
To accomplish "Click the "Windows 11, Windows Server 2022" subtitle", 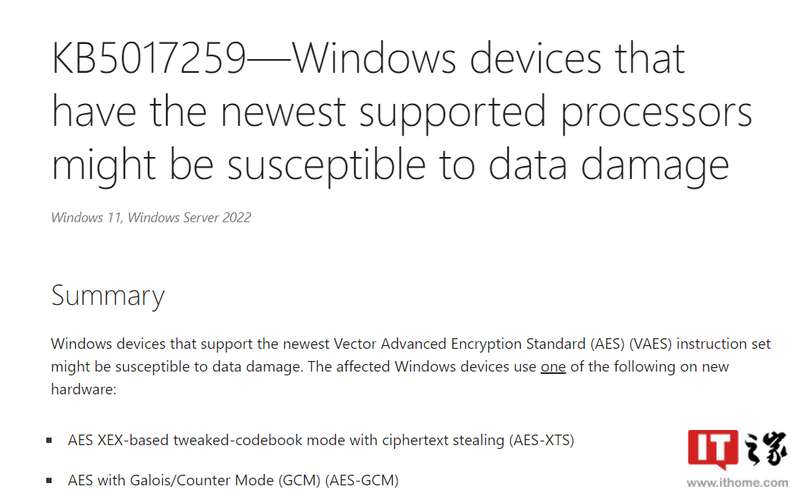I will 151,217.
